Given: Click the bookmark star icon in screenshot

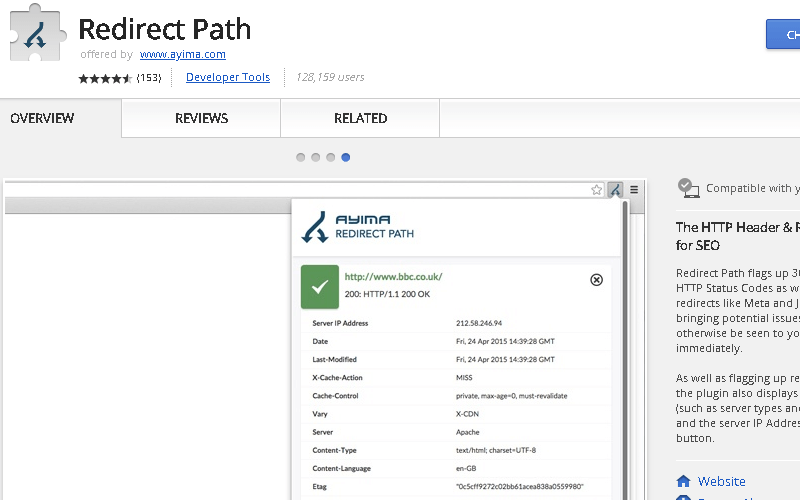Looking at the screenshot, I should coord(596,190).
